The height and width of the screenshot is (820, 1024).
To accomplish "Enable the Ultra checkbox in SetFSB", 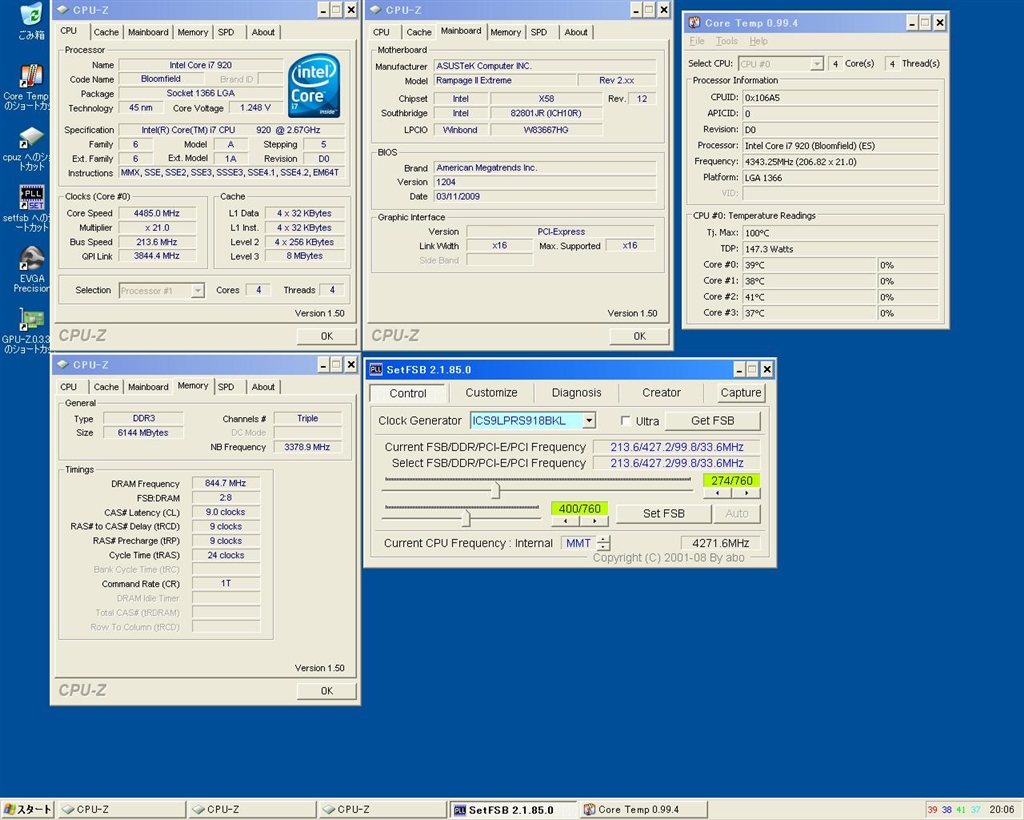I will [x=626, y=421].
